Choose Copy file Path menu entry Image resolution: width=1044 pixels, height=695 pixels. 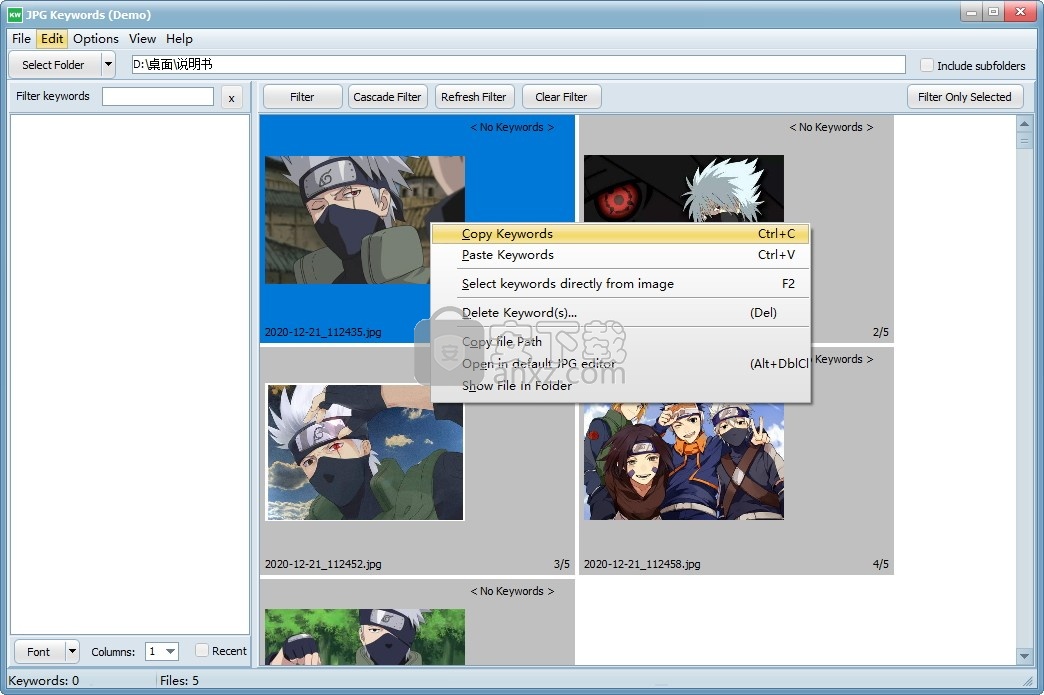coord(620,342)
